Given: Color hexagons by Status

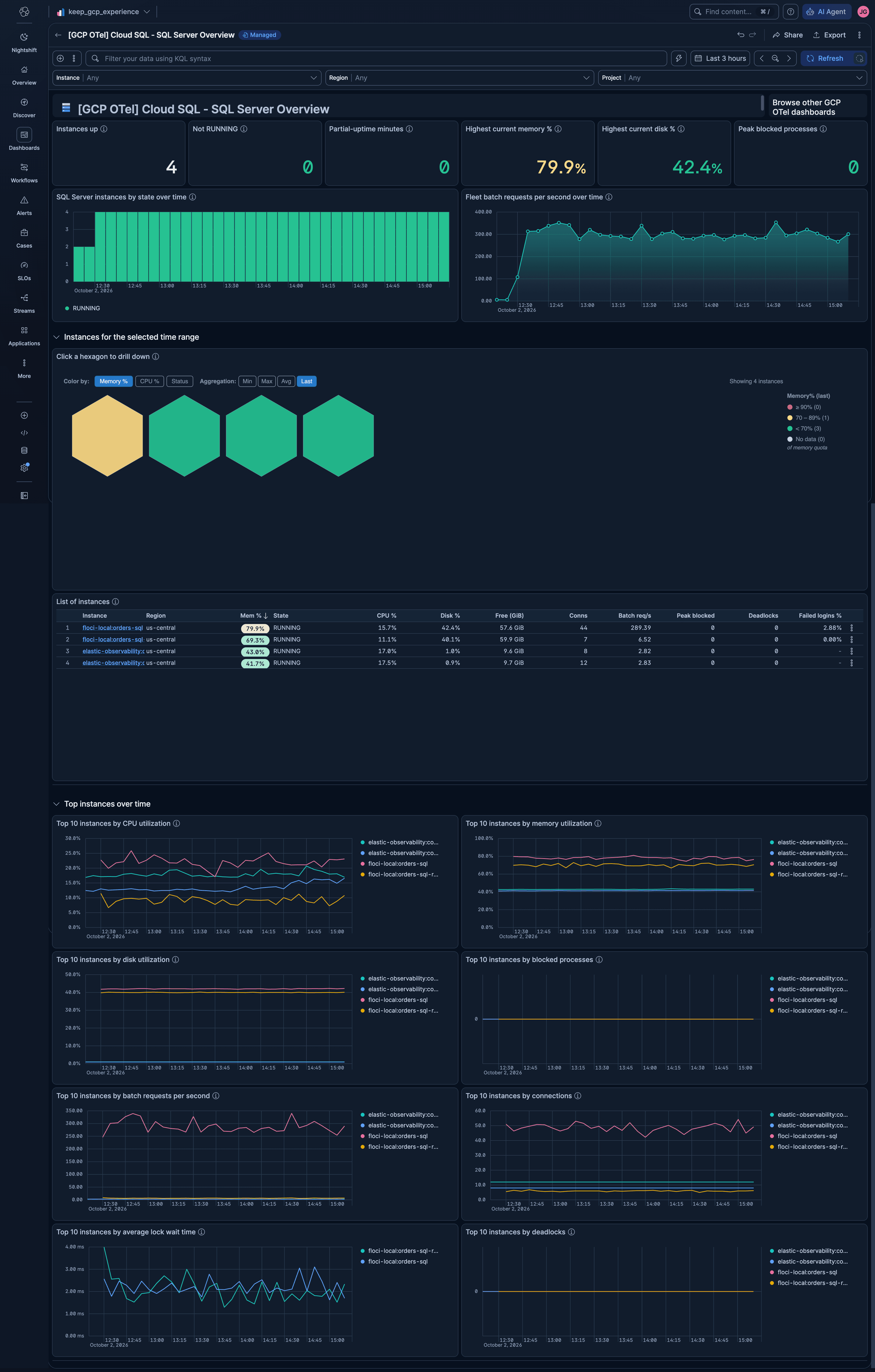Looking at the screenshot, I should [x=179, y=381].
